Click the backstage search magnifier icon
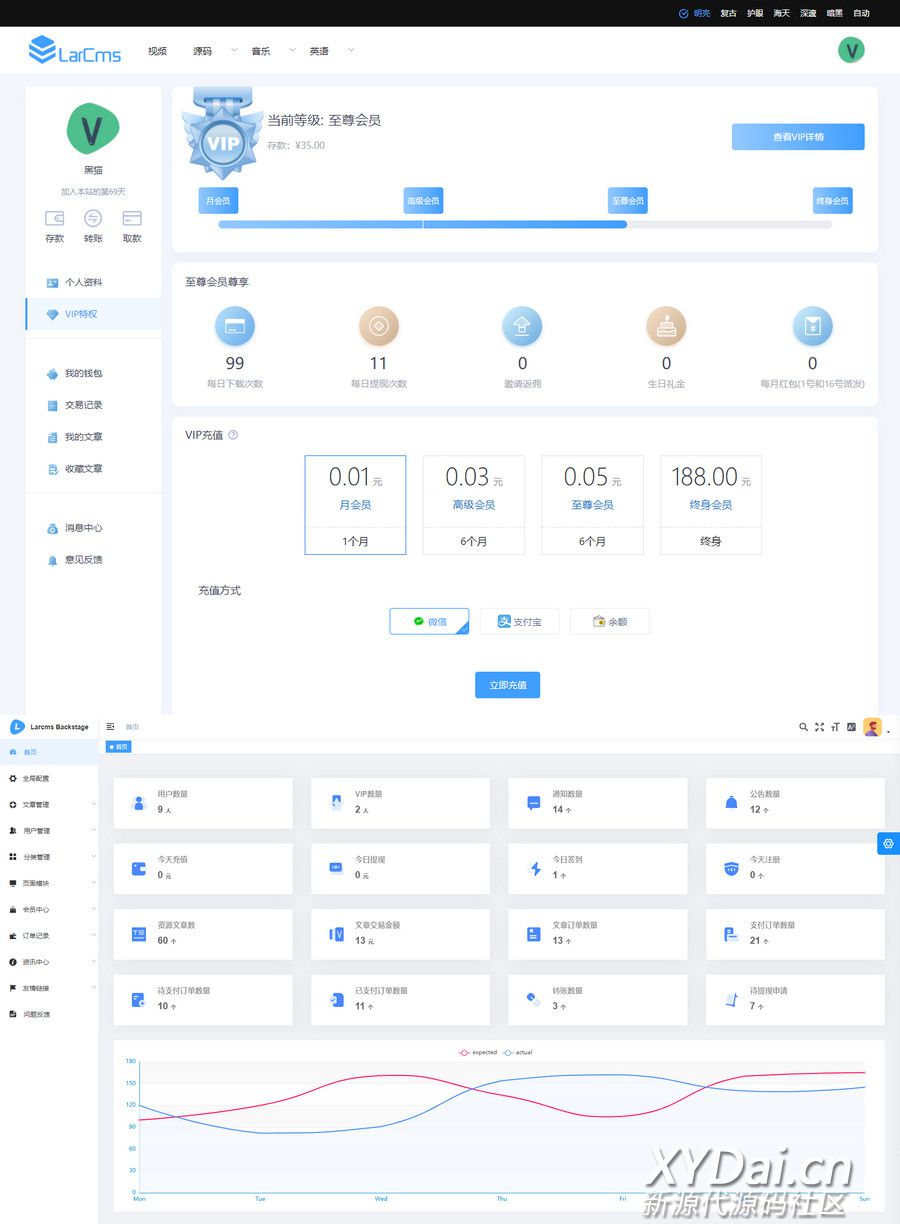900x1224 pixels. (x=803, y=727)
